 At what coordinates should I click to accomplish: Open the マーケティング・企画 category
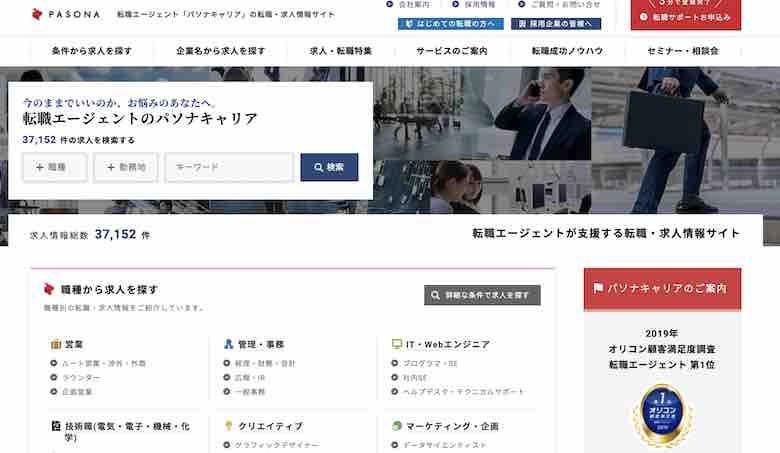pyautogui.click(x=452, y=426)
